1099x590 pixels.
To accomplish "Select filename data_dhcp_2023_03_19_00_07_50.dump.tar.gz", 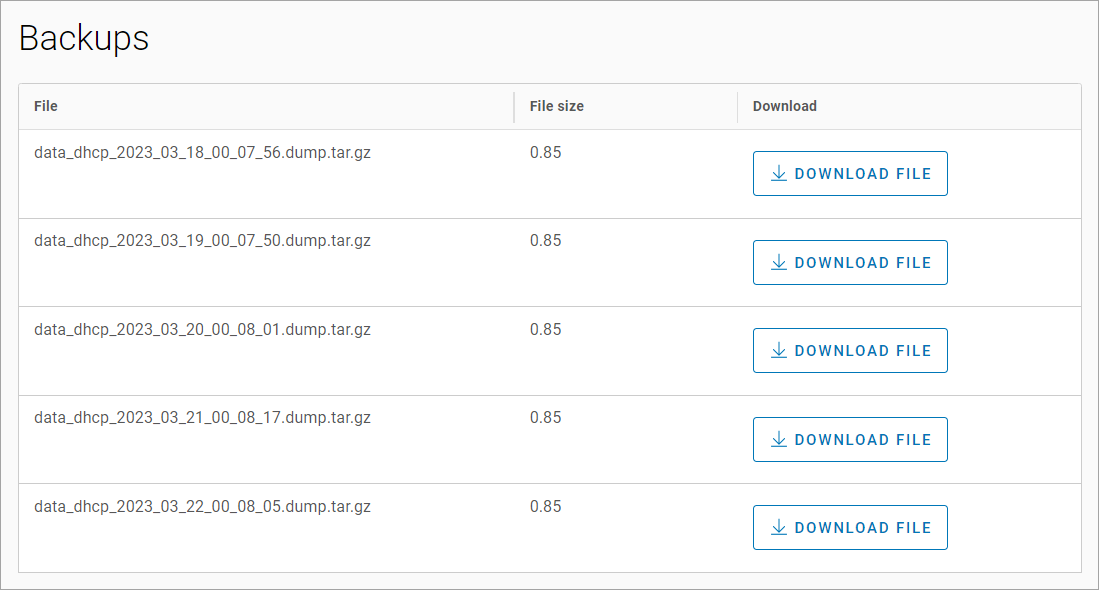I will pos(202,241).
